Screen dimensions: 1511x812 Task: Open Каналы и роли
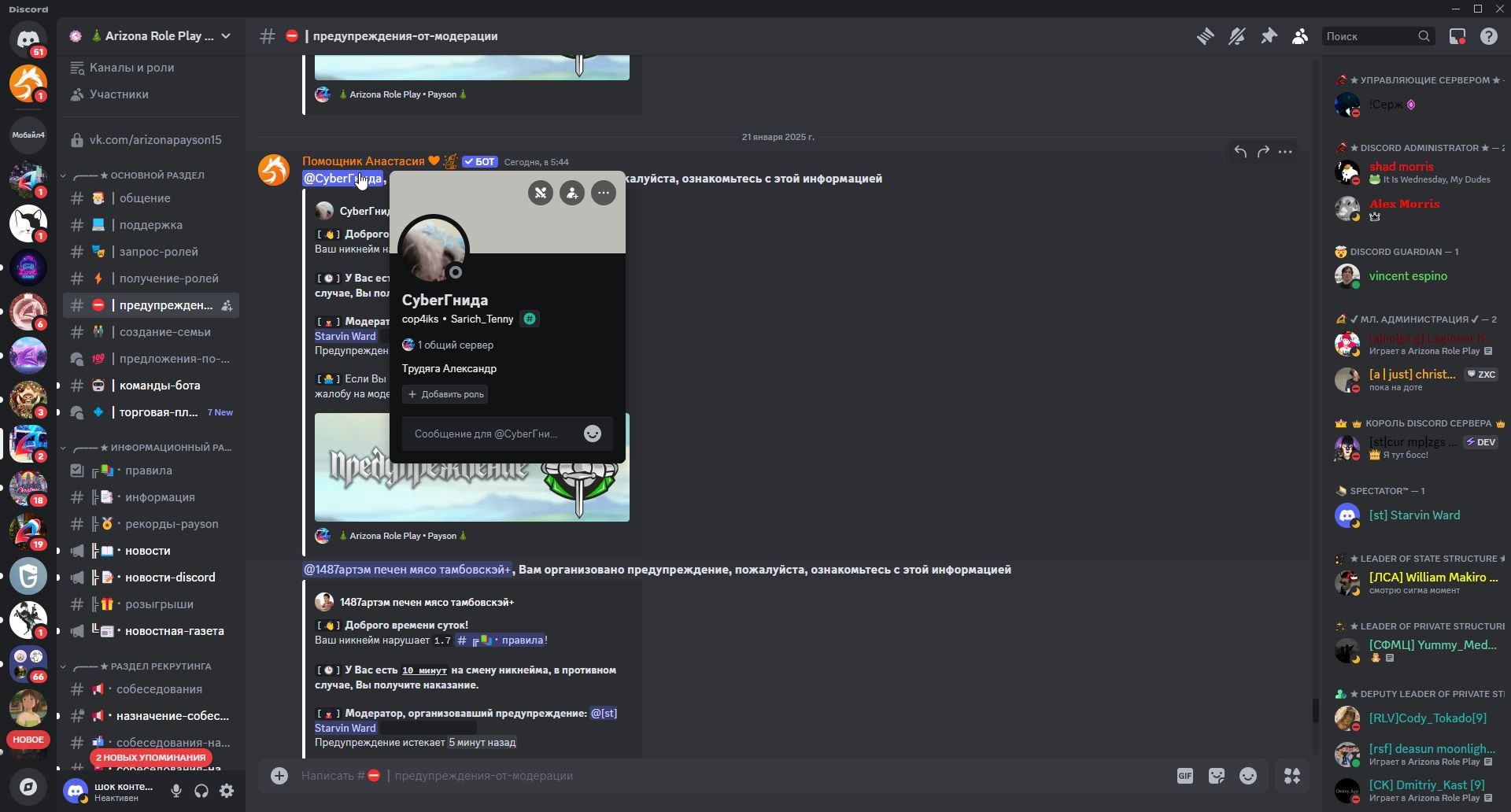(150, 68)
